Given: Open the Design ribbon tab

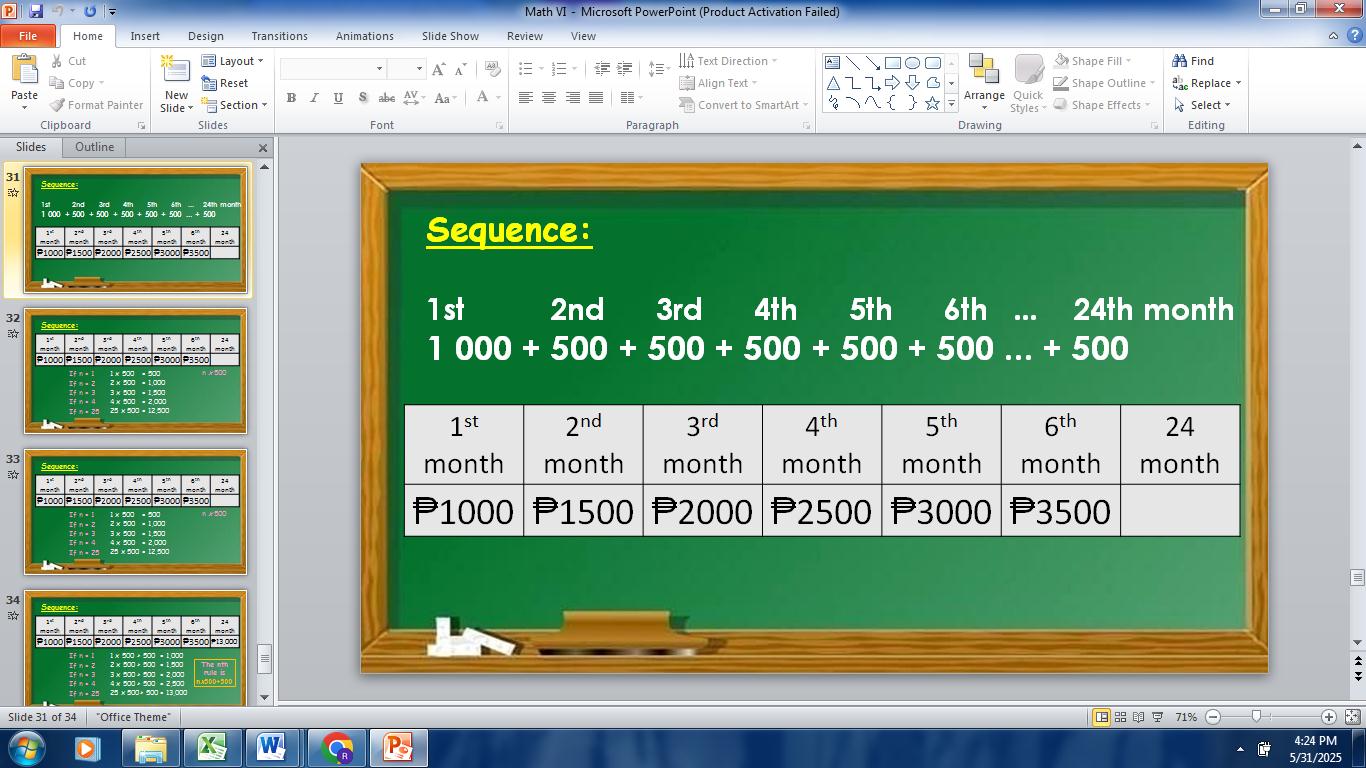Looking at the screenshot, I should click(206, 36).
